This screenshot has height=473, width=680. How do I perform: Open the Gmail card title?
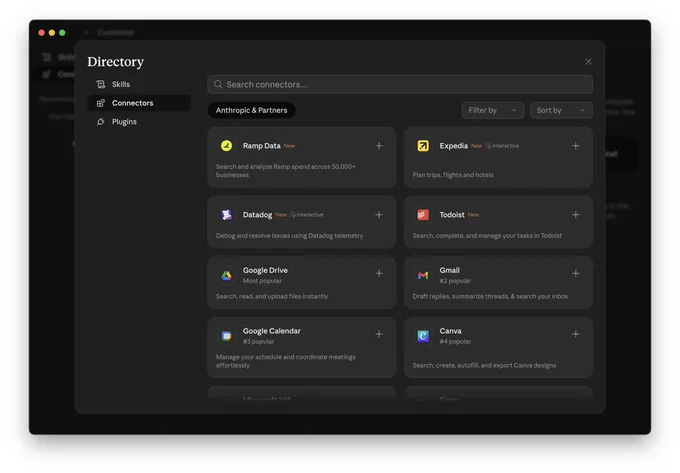click(x=450, y=270)
